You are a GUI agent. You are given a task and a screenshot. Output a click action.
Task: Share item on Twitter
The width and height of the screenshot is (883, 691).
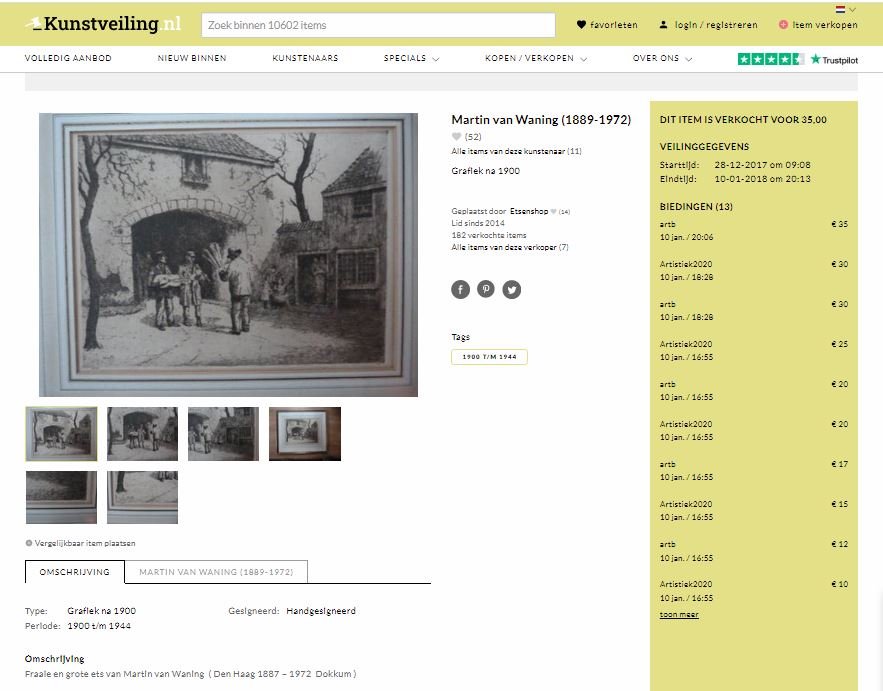[x=511, y=289]
